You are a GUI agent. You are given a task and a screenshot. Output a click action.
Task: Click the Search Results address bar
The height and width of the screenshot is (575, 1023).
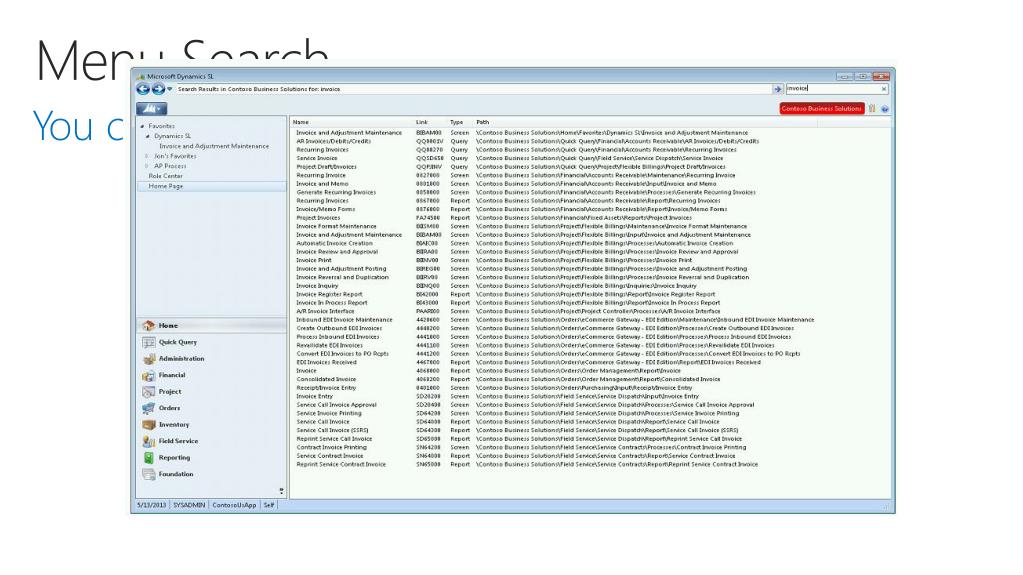(x=473, y=89)
